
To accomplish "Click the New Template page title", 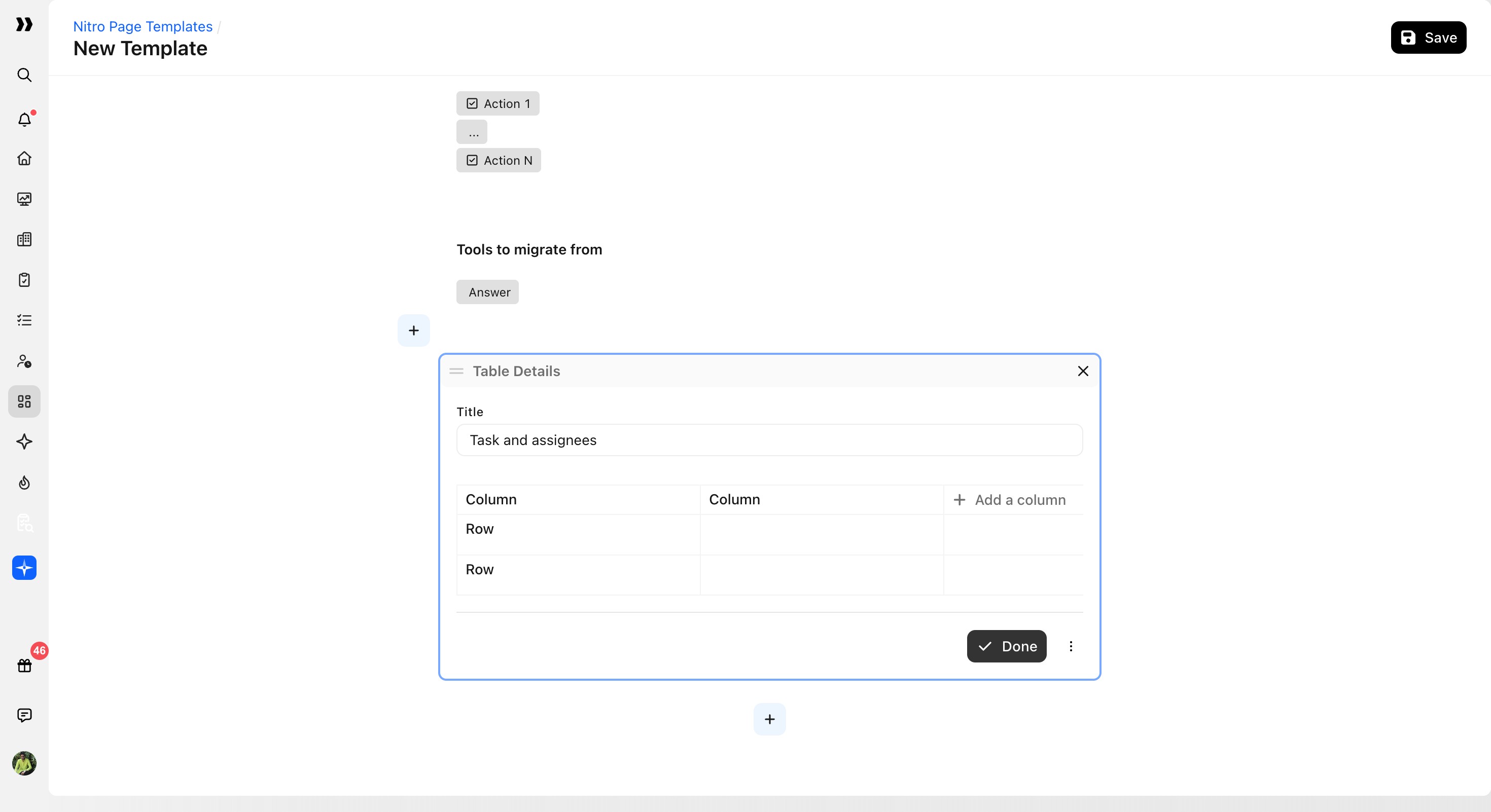I will coord(140,49).
